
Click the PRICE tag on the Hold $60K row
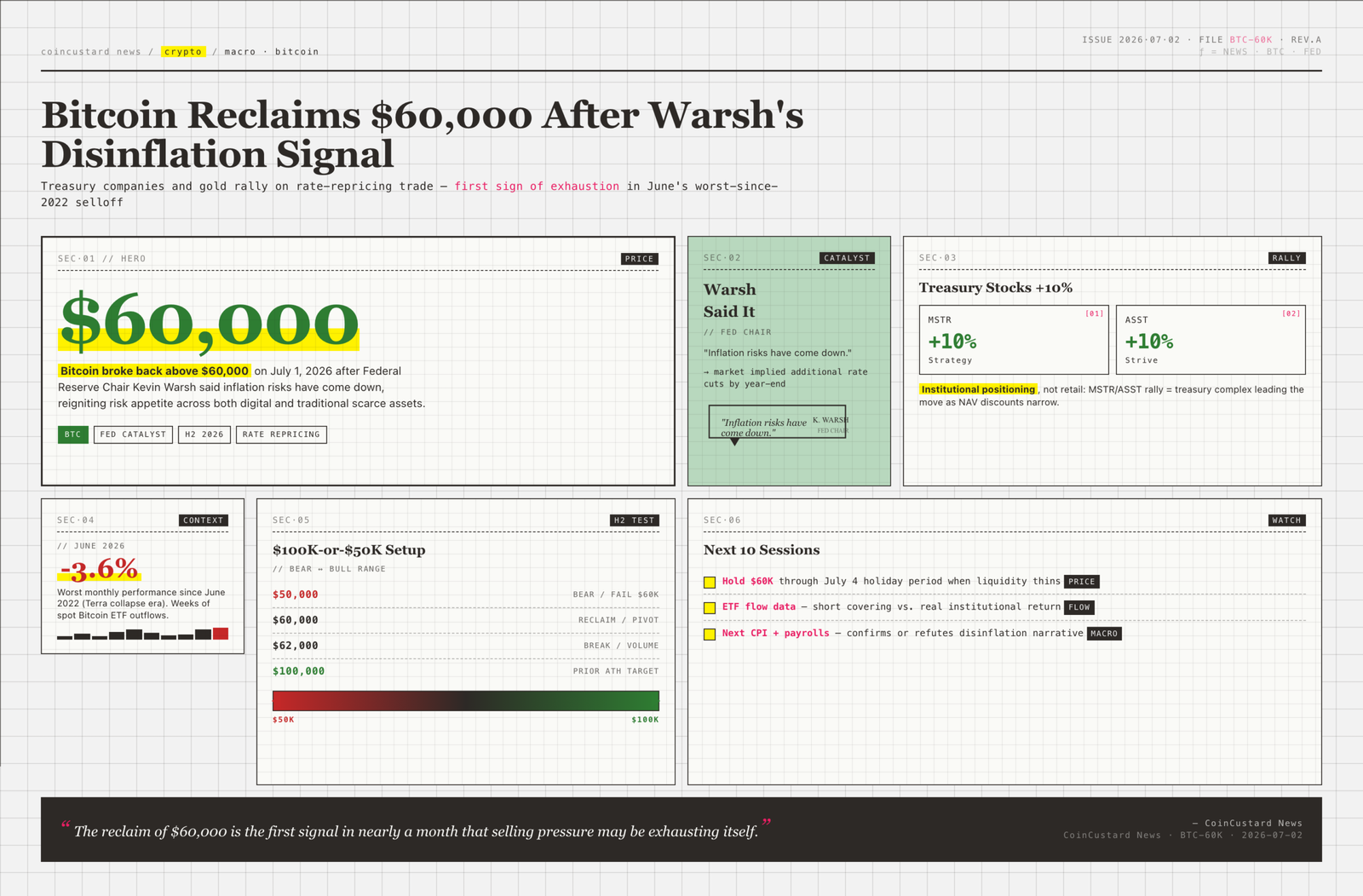click(x=1082, y=582)
